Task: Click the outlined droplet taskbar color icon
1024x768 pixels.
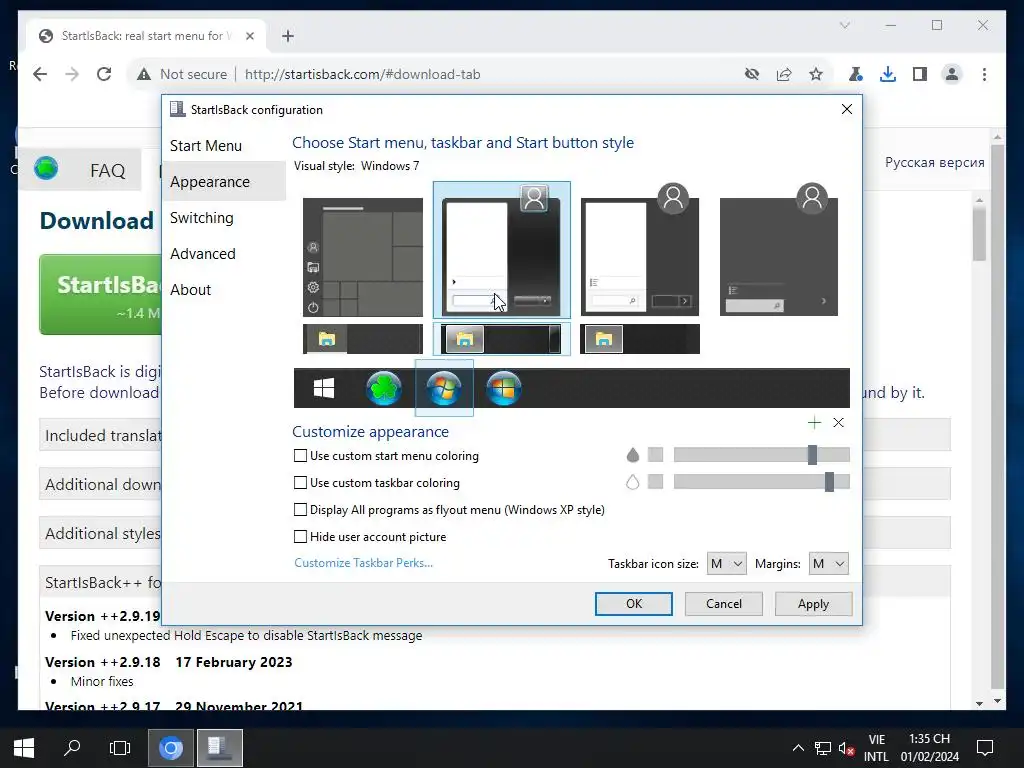Action: pos(632,482)
